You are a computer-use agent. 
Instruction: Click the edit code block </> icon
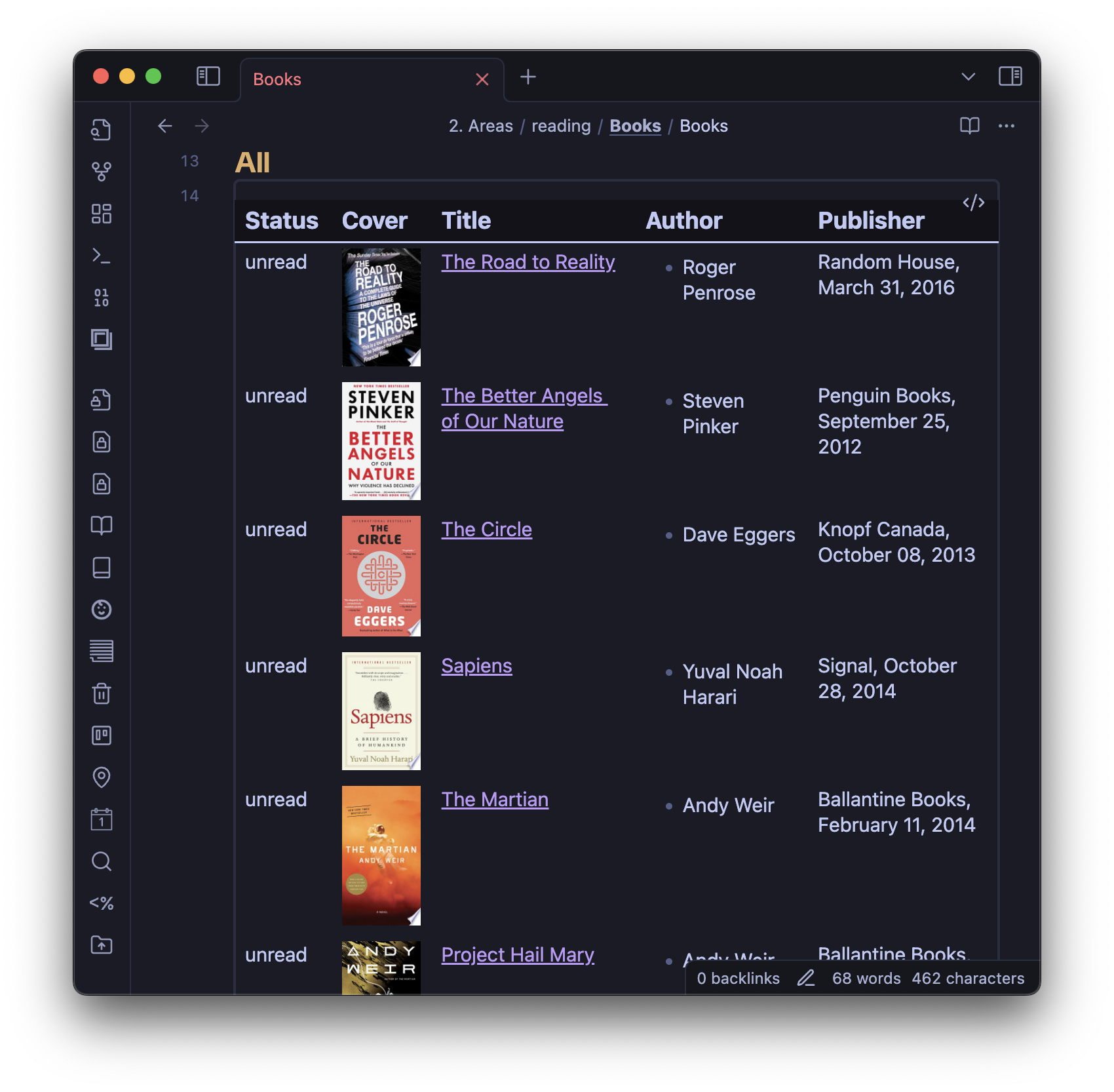tap(973, 203)
